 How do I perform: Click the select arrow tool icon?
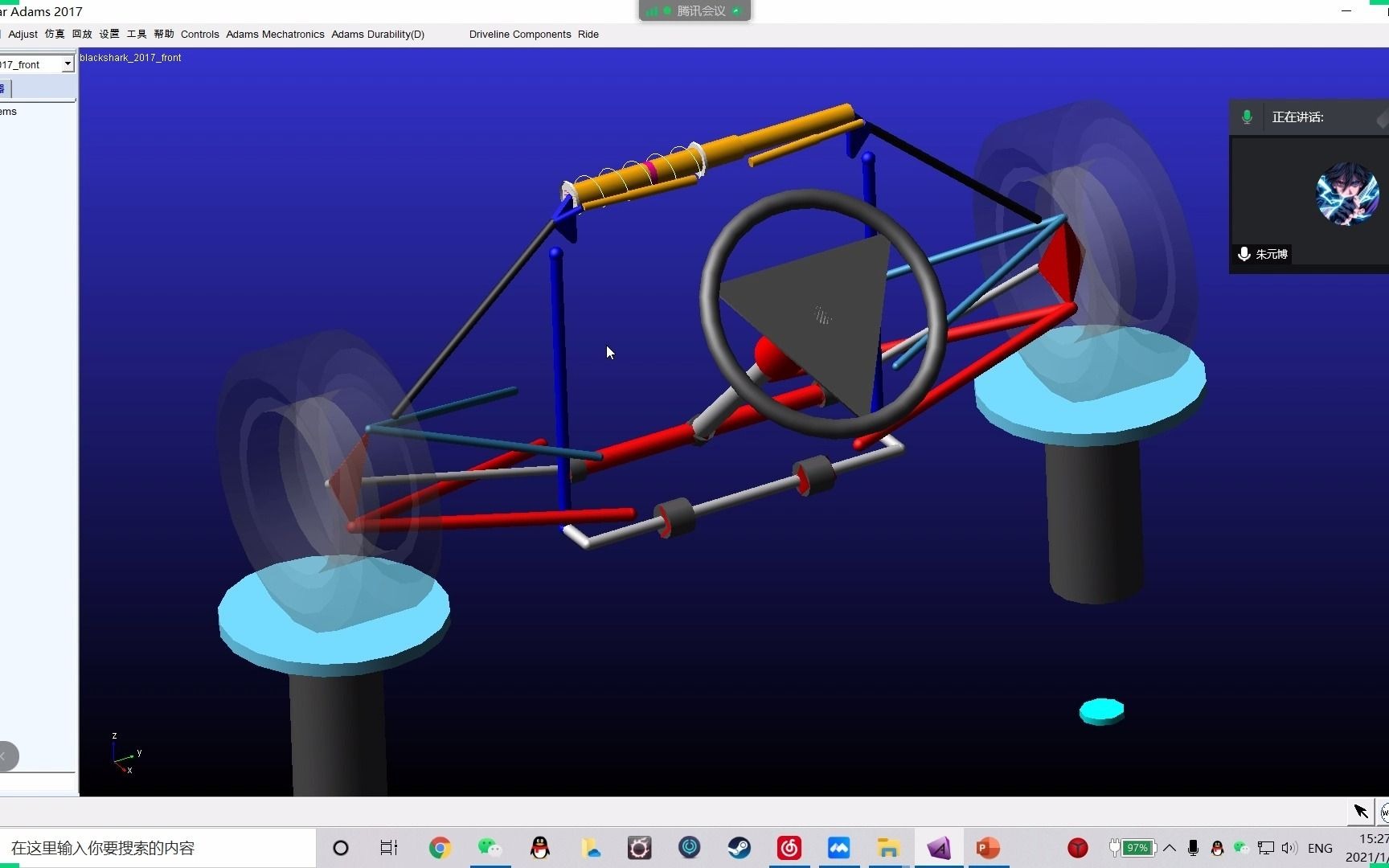(x=1361, y=811)
